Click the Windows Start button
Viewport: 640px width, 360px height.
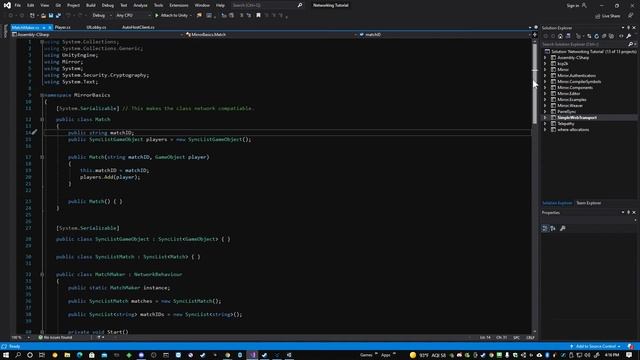point(6,355)
